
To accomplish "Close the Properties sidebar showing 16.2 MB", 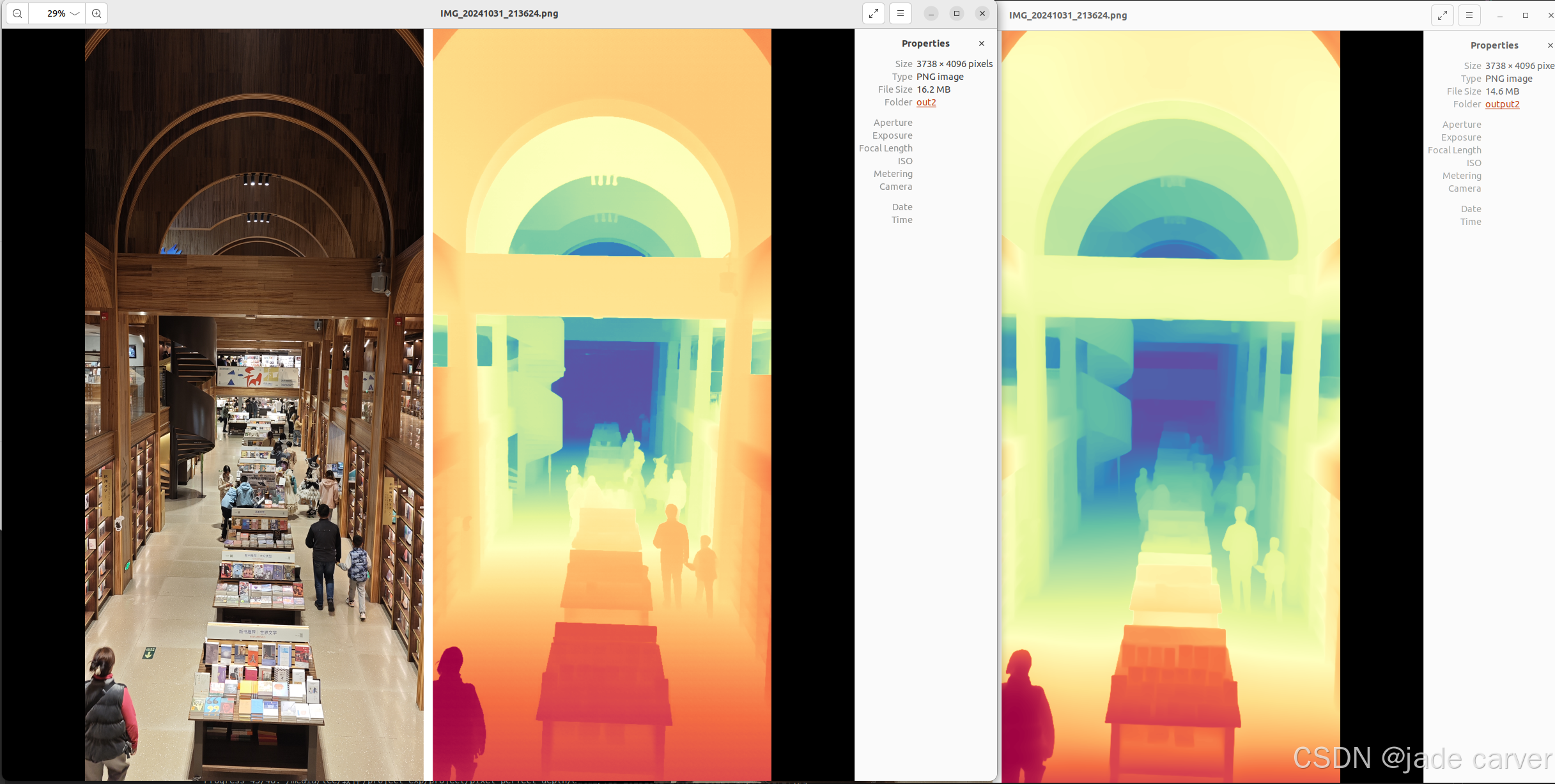I will pos(982,43).
